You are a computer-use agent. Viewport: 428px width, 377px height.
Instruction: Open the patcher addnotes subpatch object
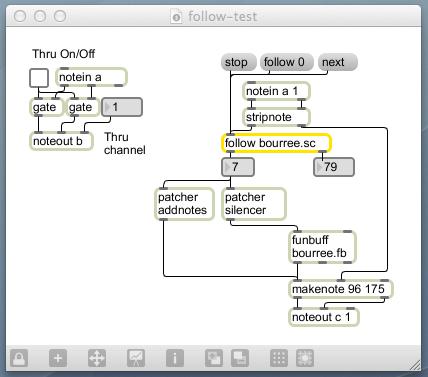(184, 204)
